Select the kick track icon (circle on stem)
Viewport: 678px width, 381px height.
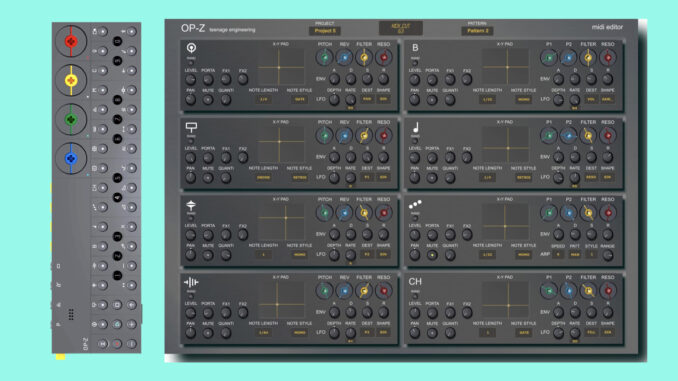[191, 48]
